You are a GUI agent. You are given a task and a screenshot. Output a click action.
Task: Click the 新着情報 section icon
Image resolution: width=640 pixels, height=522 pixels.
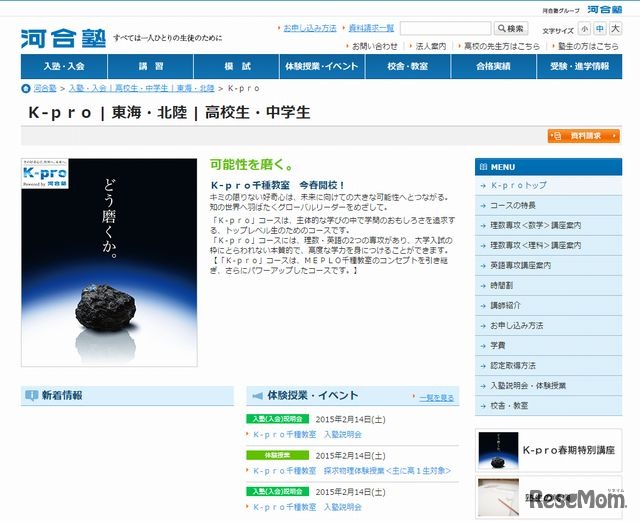click(x=31, y=395)
